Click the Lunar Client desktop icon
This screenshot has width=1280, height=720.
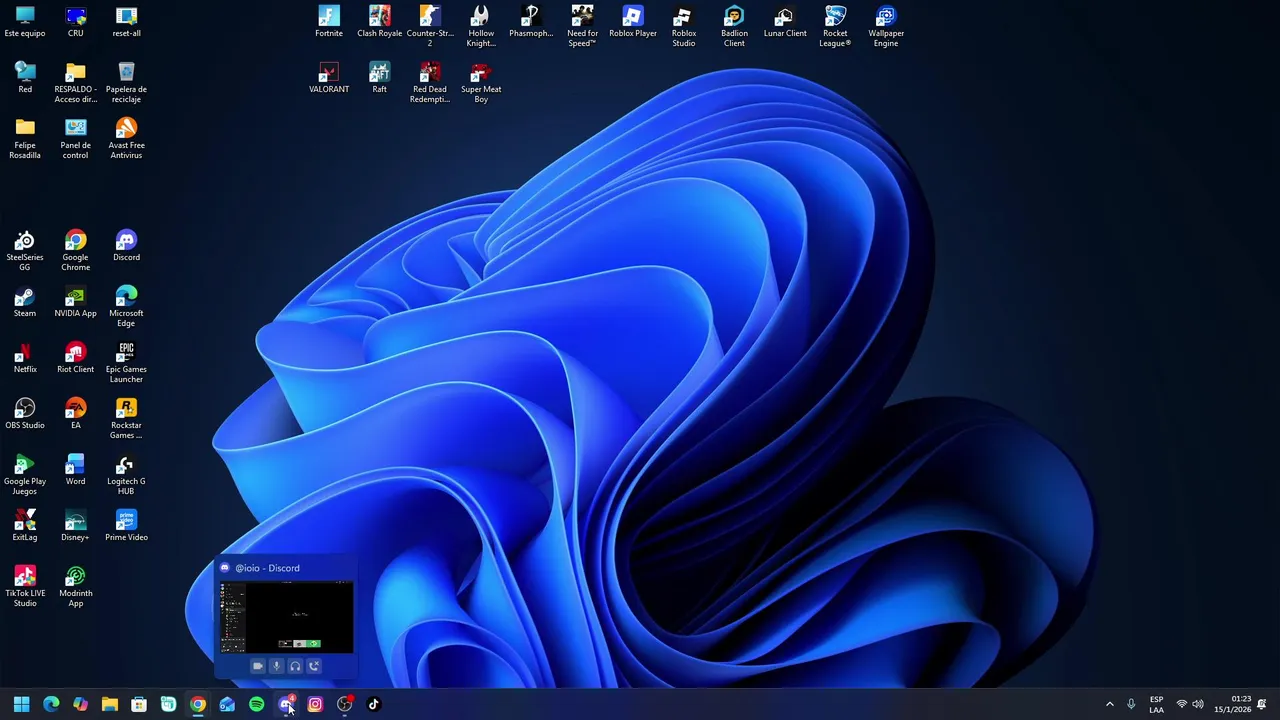pyautogui.click(x=785, y=22)
